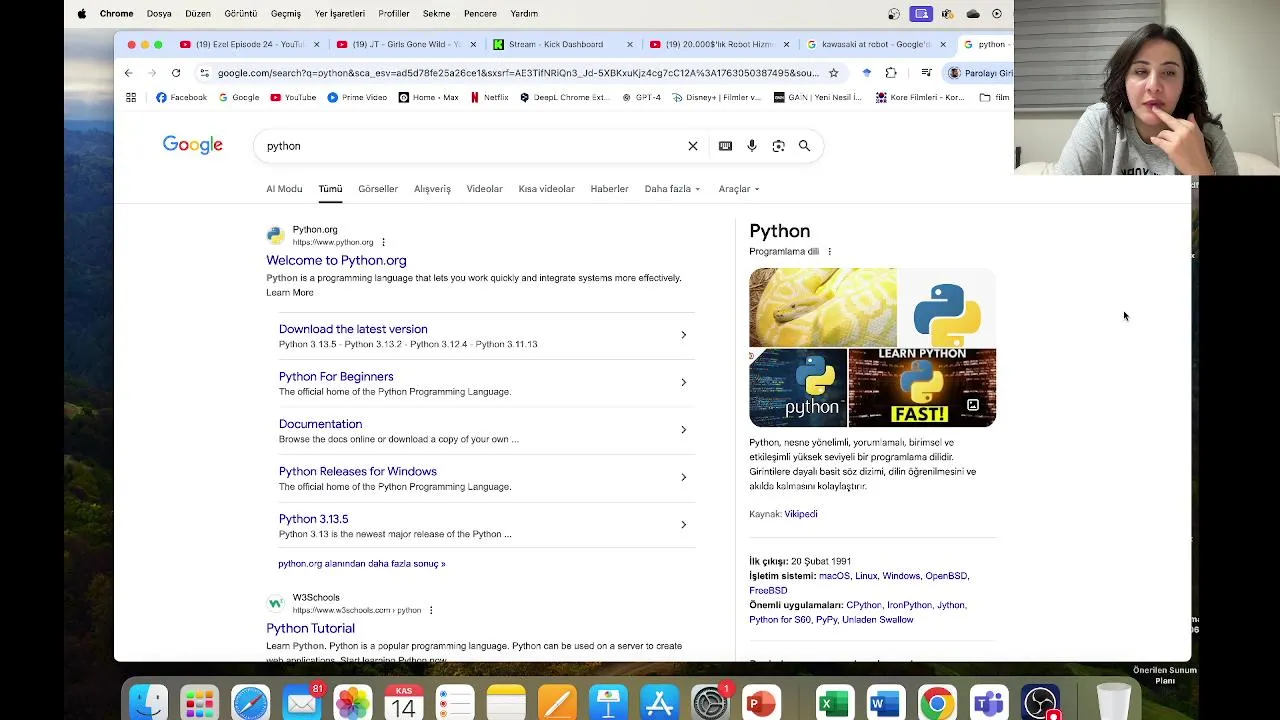Screen dimensions: 1280x720
Task: Switch to the Görseller tab
Action: pos(378,189)
